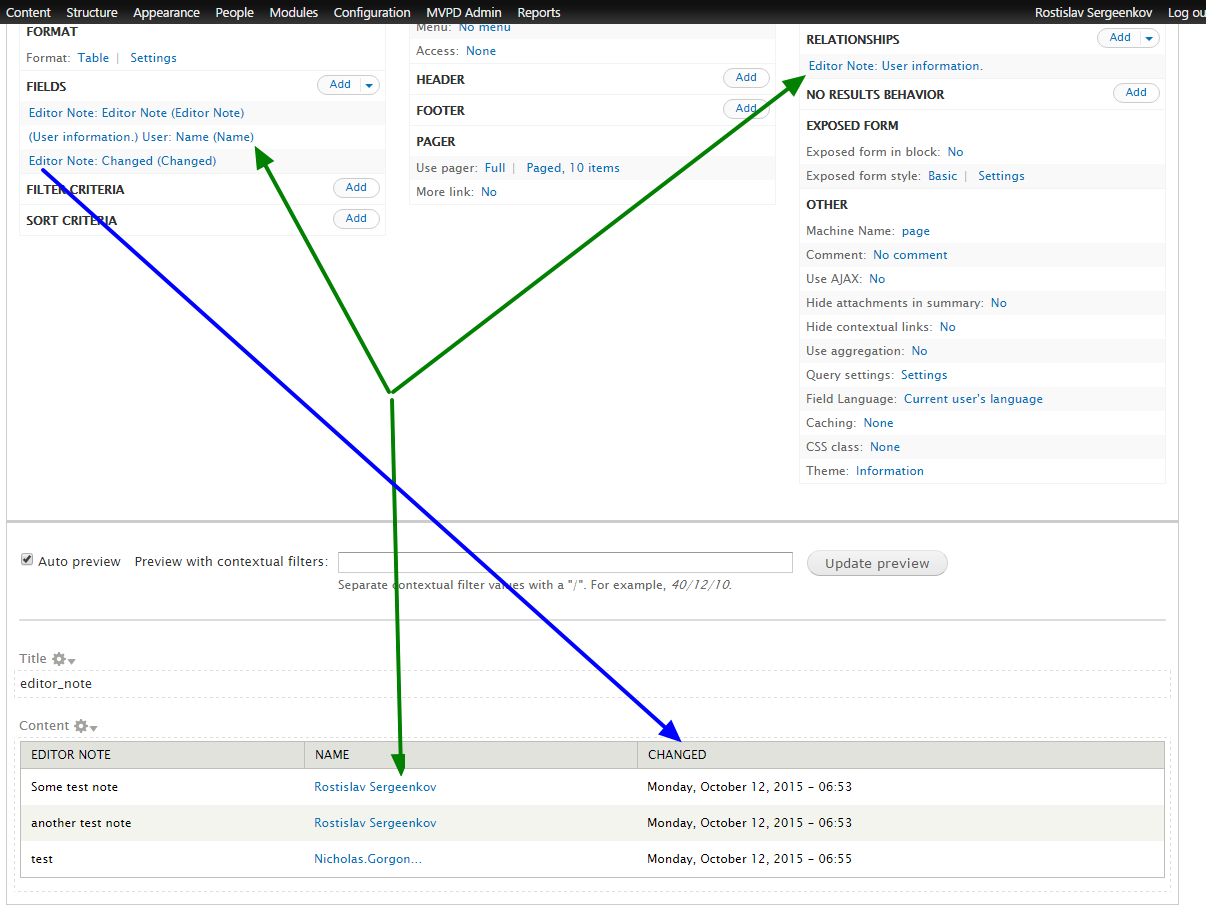Image resolution: width=1206 pixels, height=921 pixels.
Task: Add a Sort Criteria entry
Action: click(x=356, y=218)
